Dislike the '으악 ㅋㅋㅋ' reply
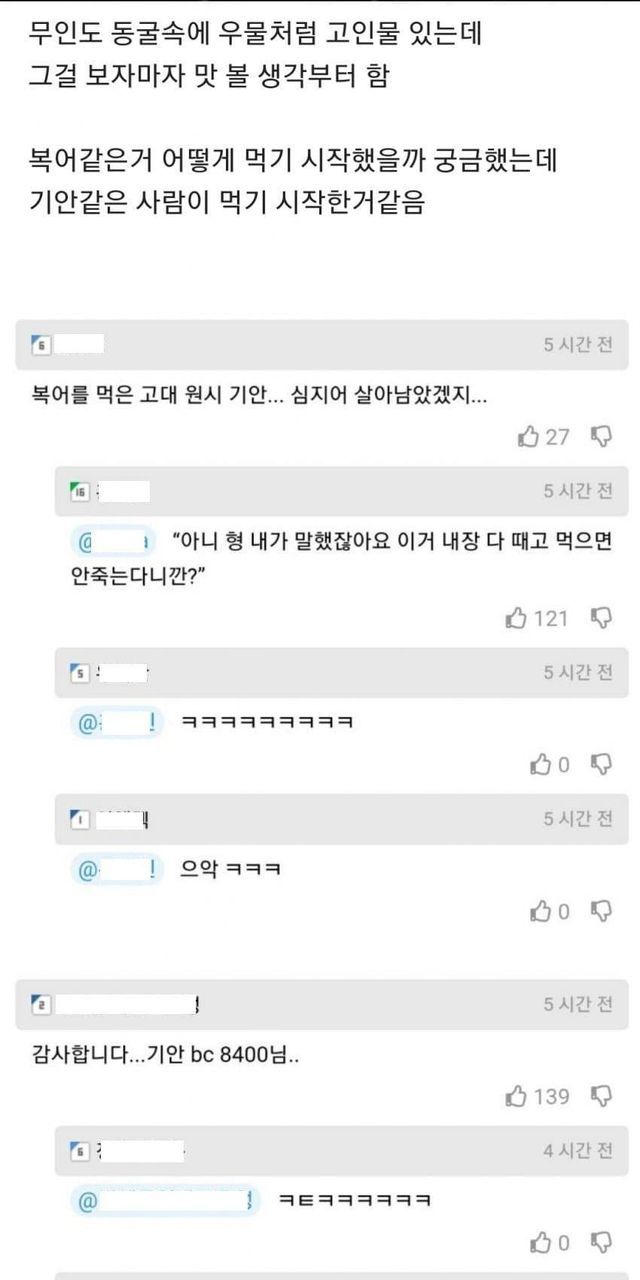 601,911
